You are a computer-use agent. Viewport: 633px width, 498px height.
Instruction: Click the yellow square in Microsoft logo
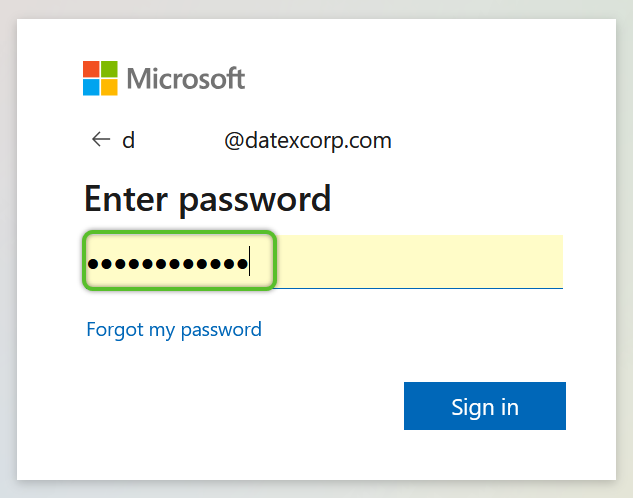click(x=109, y=87)
